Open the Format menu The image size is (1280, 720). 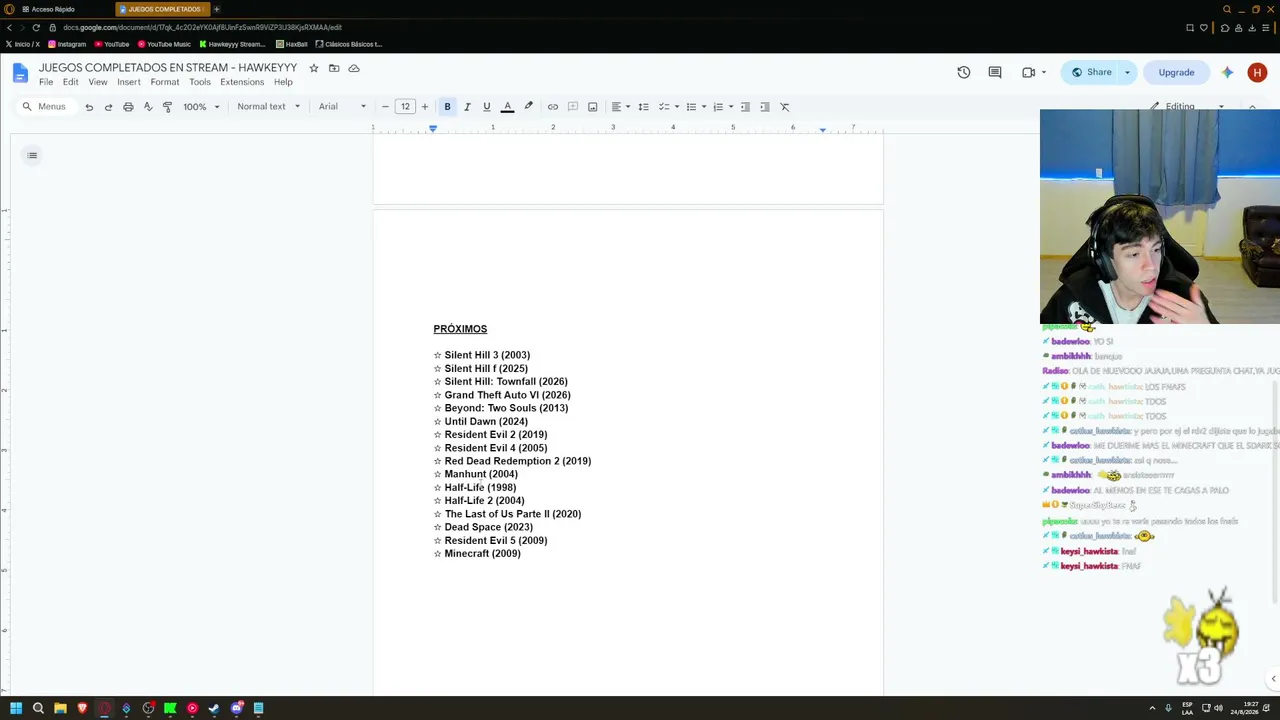(x=165, y=82)
